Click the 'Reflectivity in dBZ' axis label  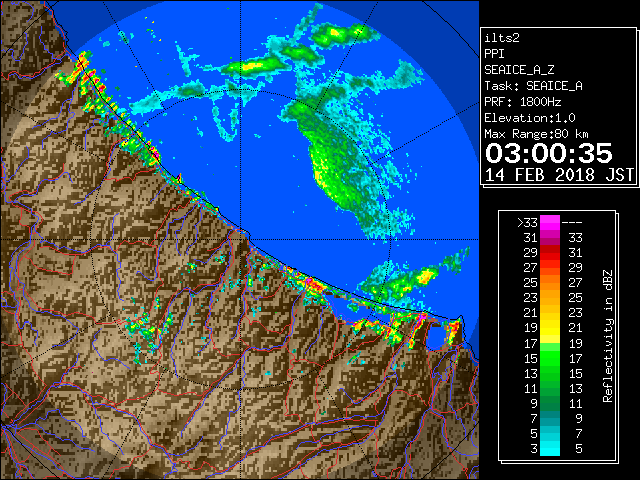point(608,336)
